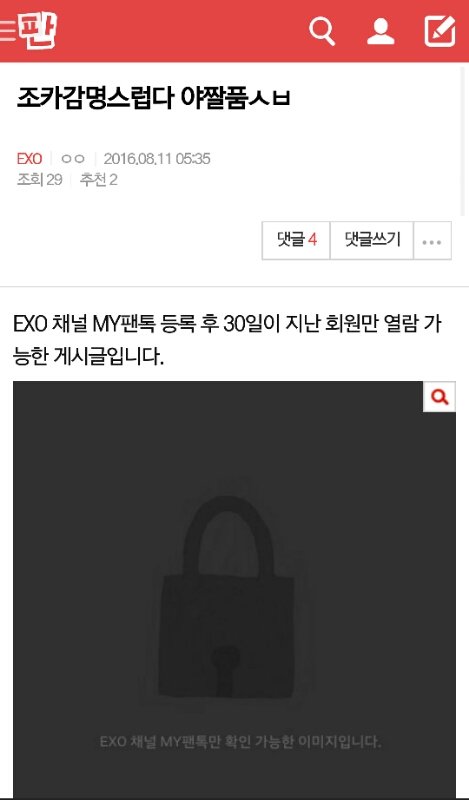Open the three-dot more options button

tap(432, 241)
